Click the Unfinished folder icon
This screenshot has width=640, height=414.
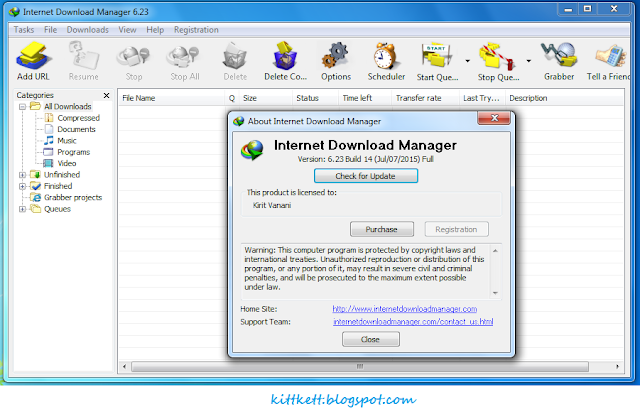coord(36,175)
